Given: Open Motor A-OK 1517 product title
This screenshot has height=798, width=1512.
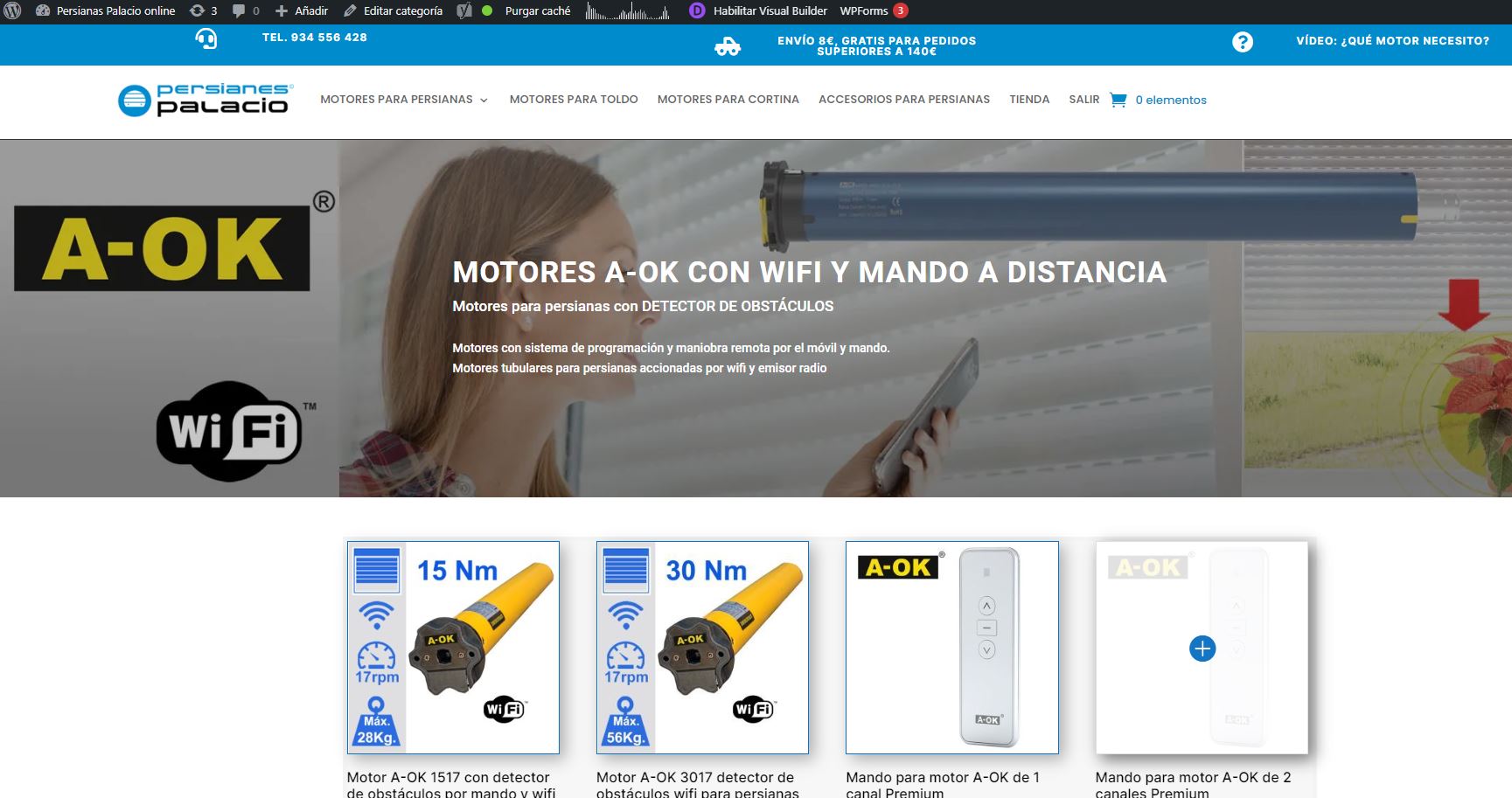Looking at the screenshot, I should click(x=451, y=784).
